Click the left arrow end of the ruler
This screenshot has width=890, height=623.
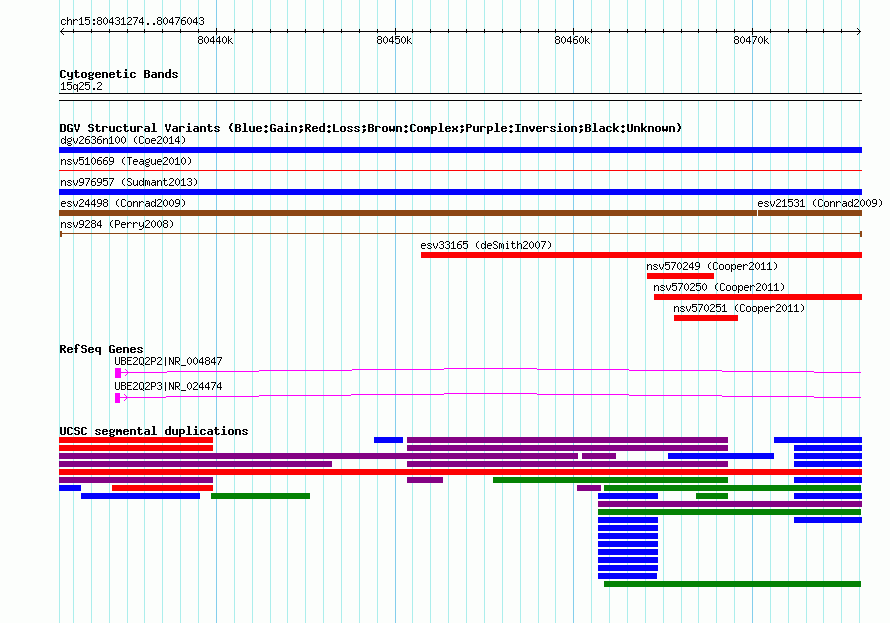coord(62,31)
